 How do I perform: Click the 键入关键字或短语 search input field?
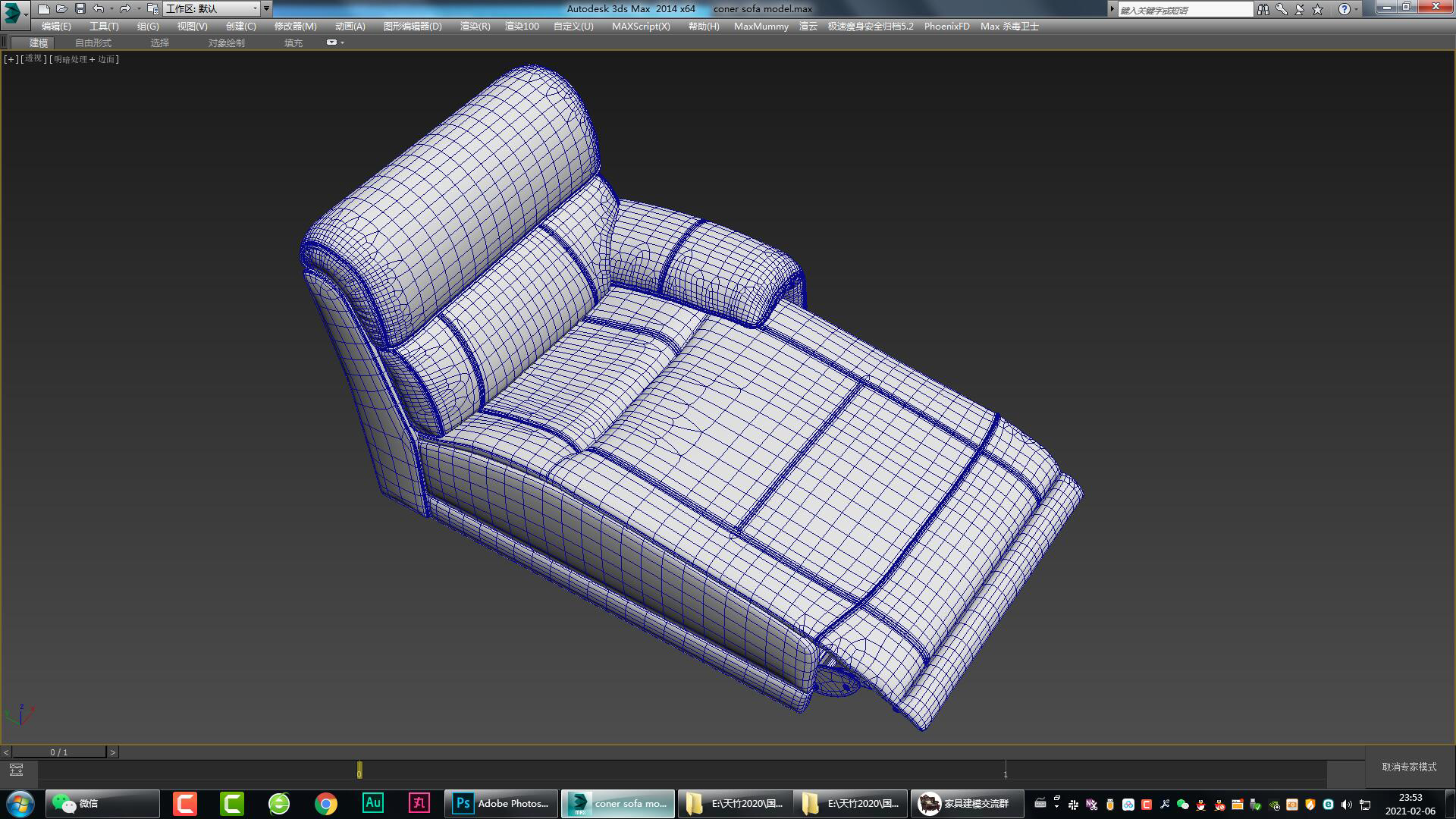tap(1183, 9)
